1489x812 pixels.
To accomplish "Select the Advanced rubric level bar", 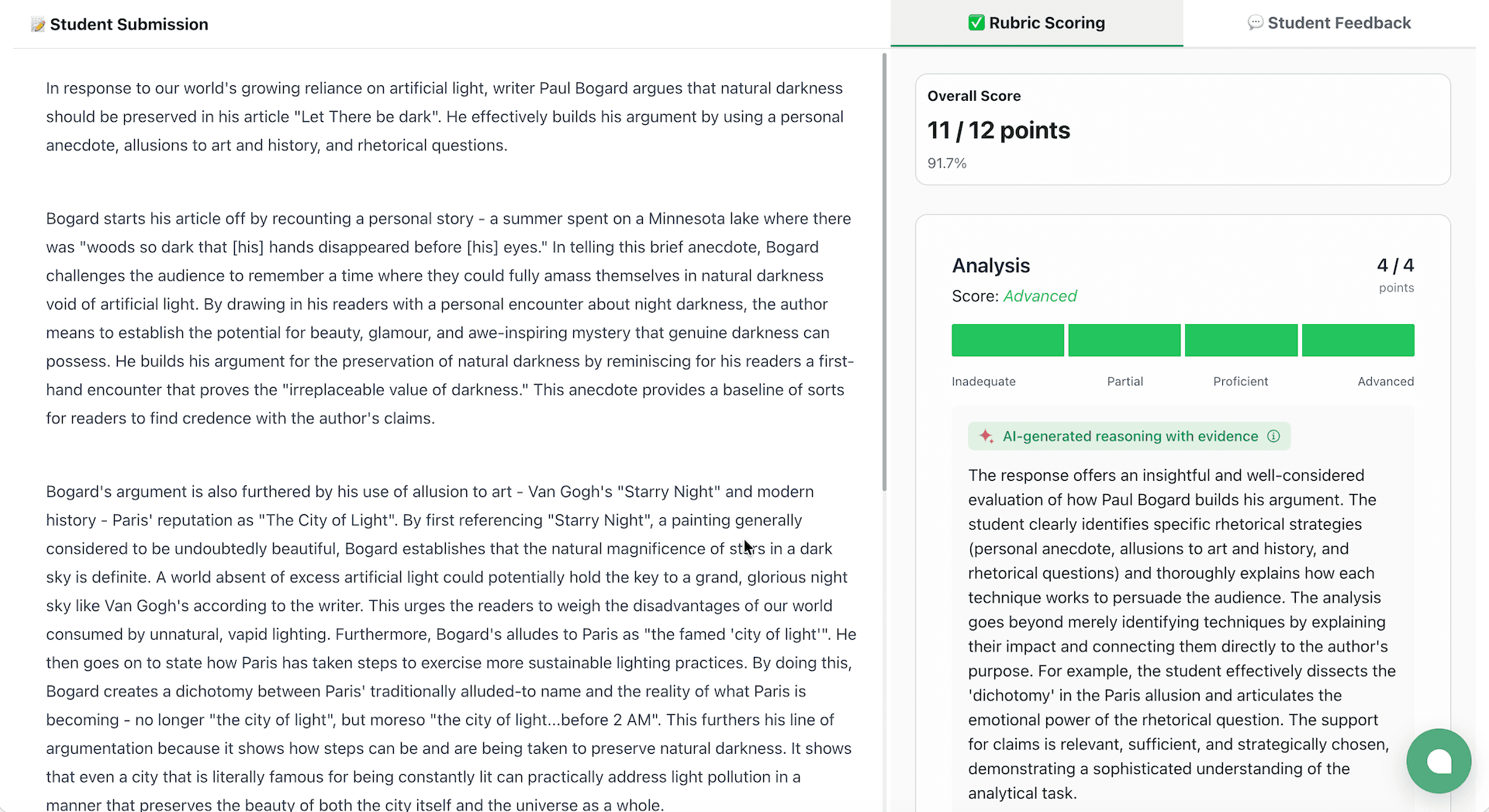I will [1358, 340].
